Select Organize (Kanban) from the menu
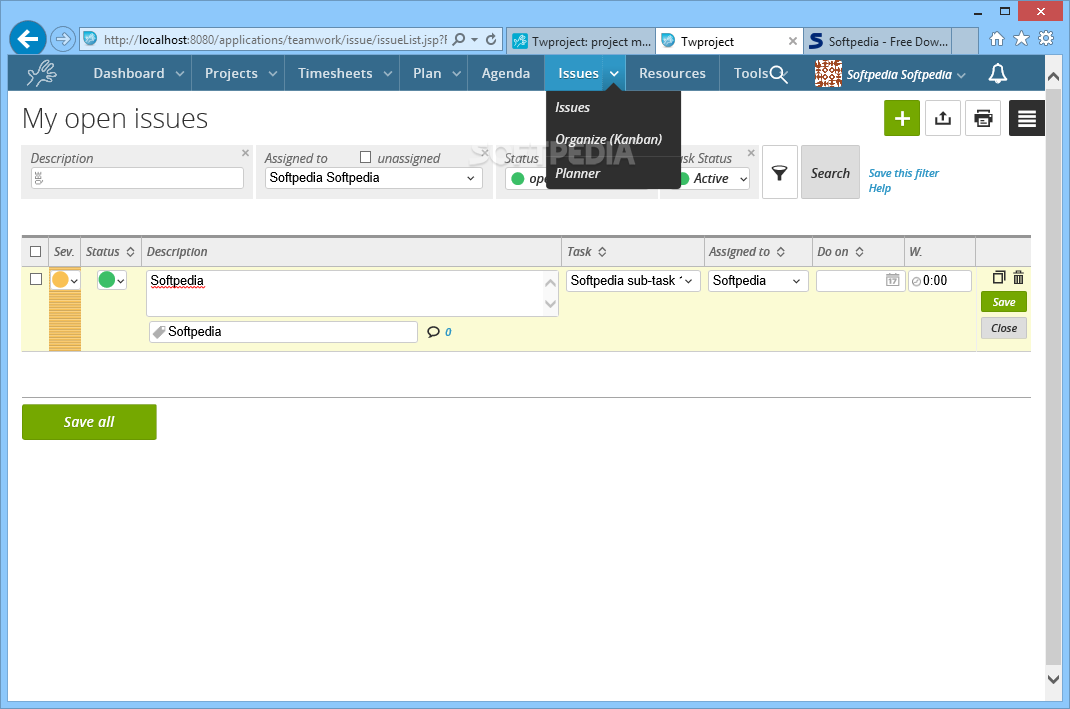The width and height of the screenshot is (1070, 709). click(608, 139)
